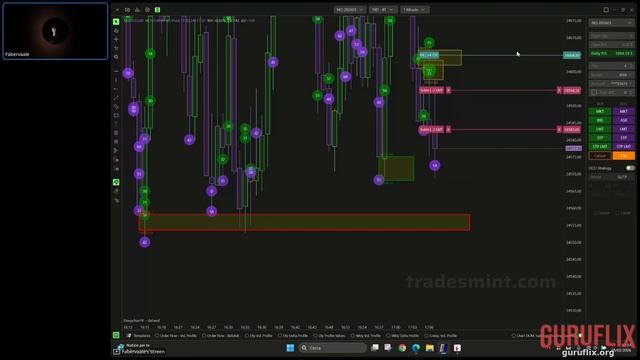
Task: Select Wkly Vol. Profile template
Action: [x=366, y=336]
